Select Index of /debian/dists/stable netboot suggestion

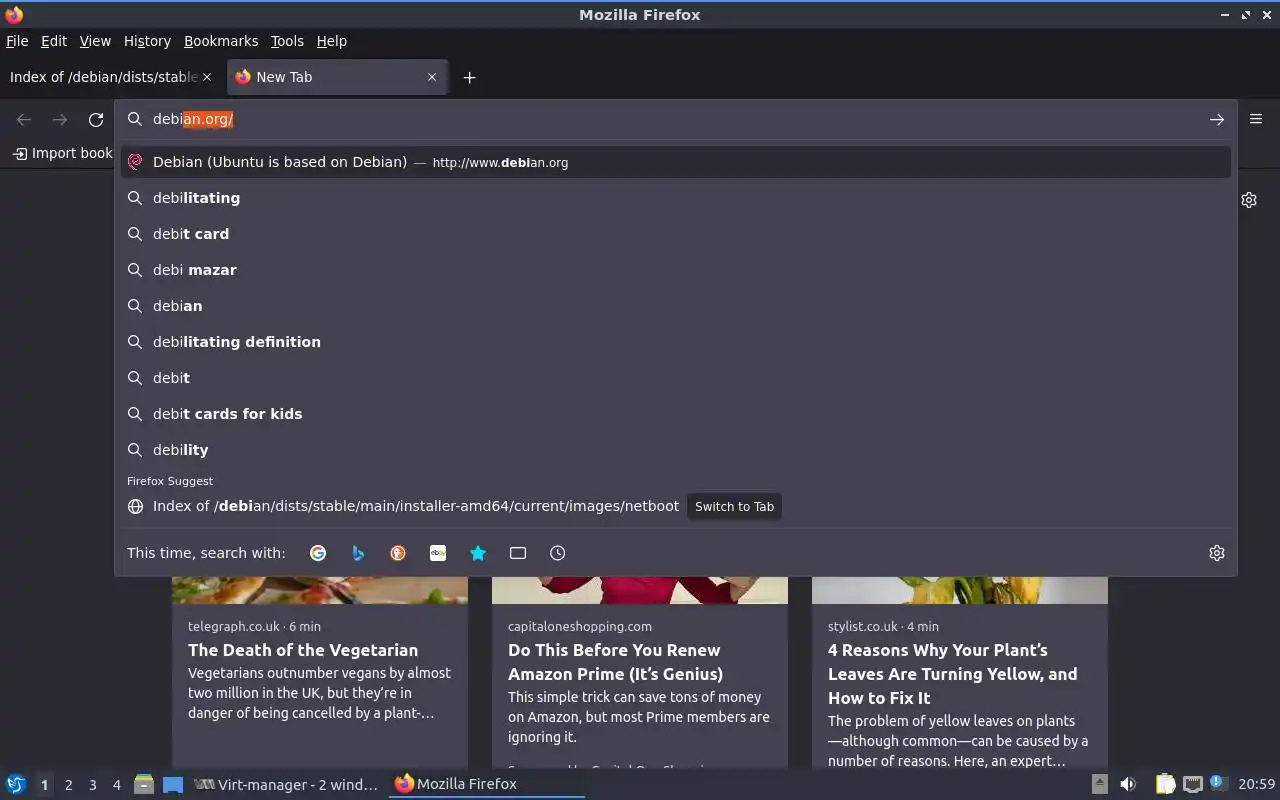click(676, 506)
